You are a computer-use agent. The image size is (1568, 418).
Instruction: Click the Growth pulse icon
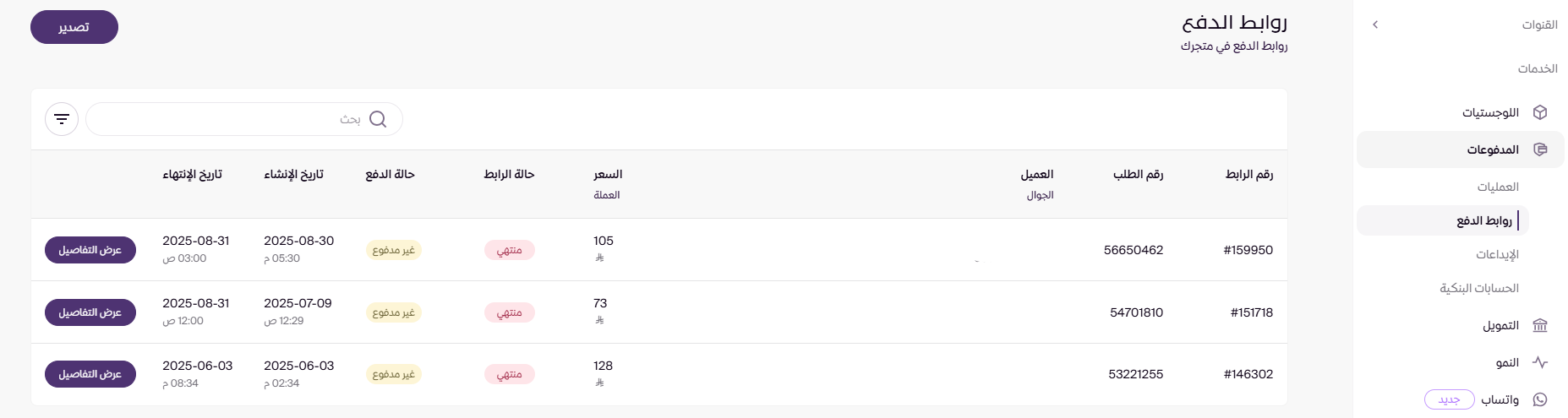pyautogui.click(x=1540, y=362)
